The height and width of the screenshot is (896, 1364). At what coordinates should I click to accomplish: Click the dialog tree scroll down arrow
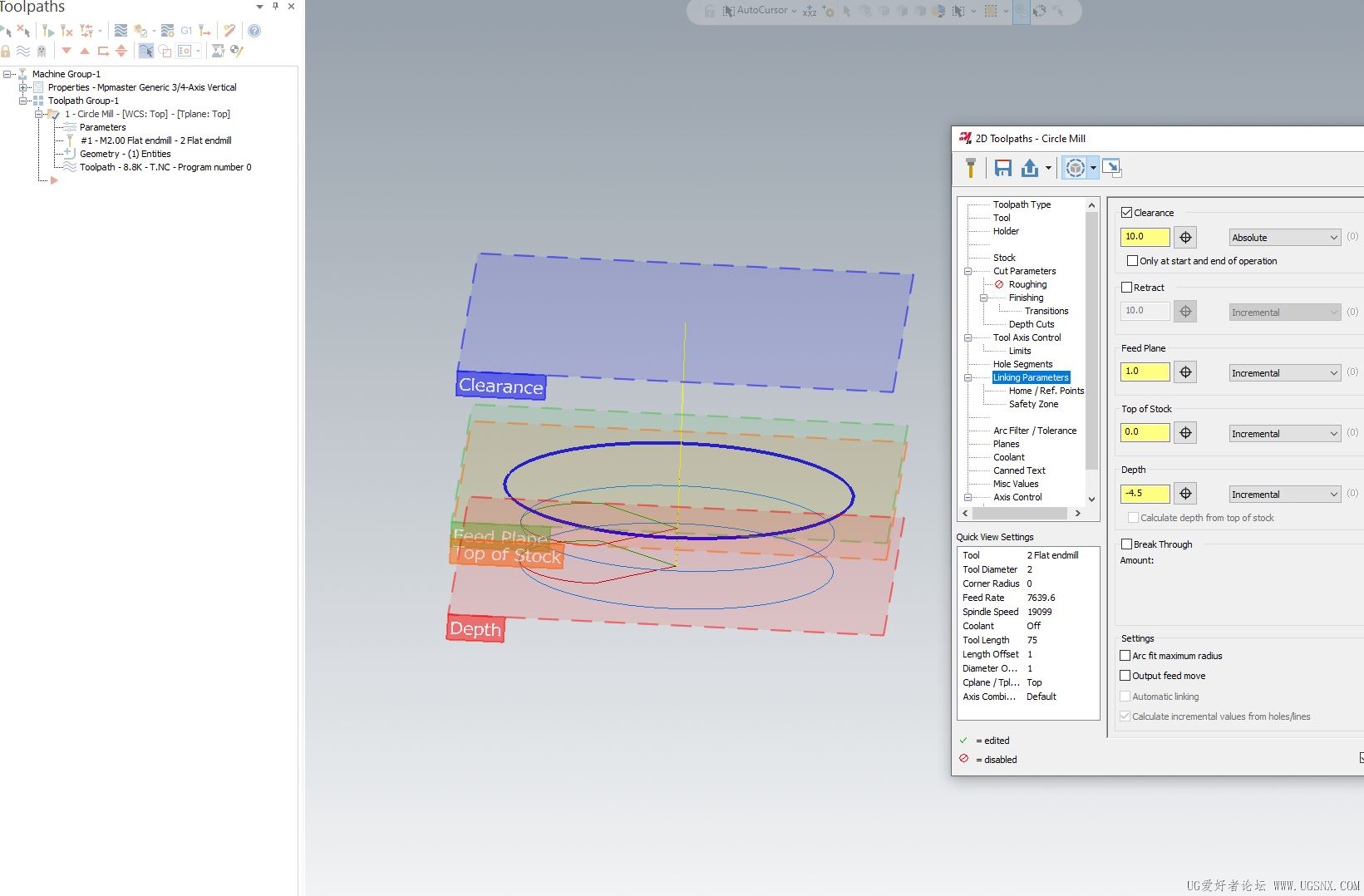1091,499
